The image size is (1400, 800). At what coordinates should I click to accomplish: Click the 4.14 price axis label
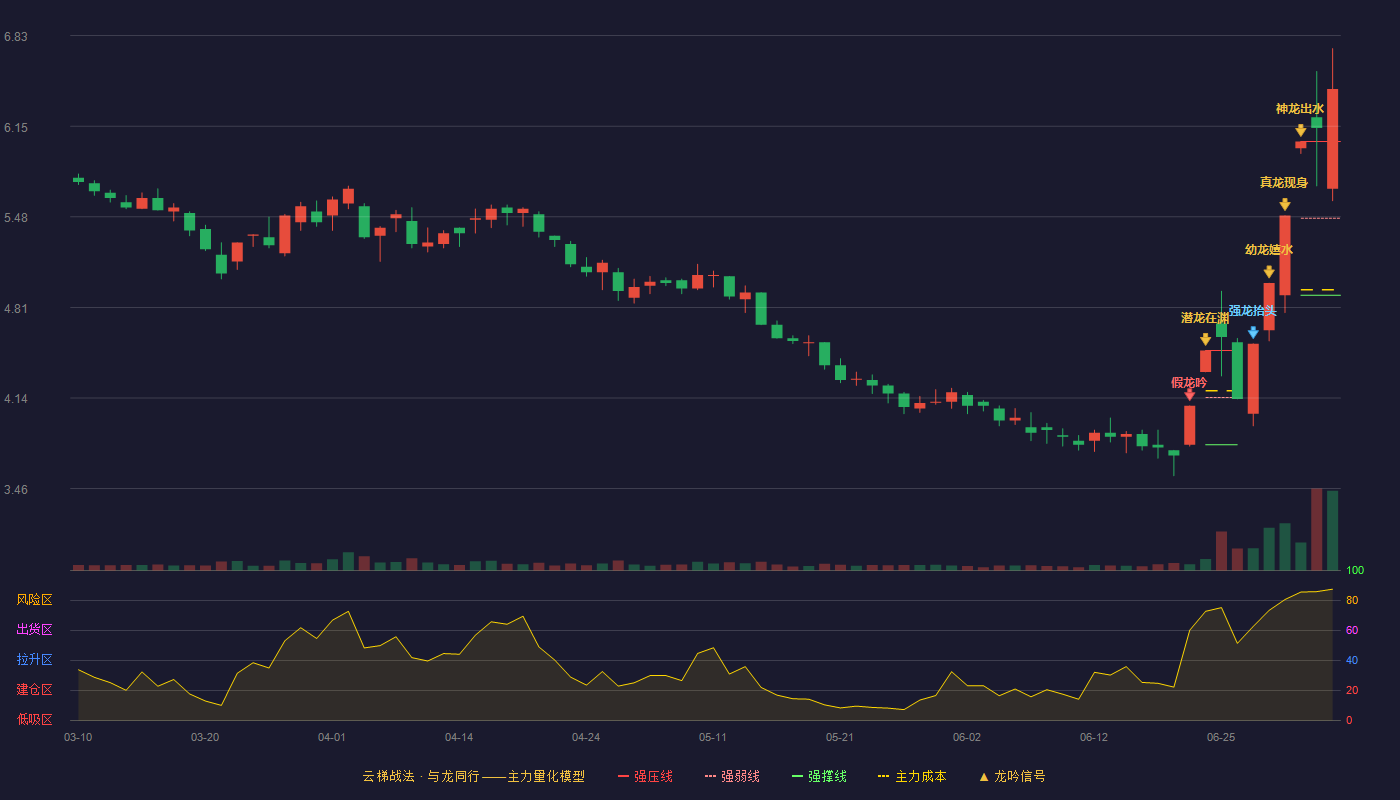[x=15, y=399]
